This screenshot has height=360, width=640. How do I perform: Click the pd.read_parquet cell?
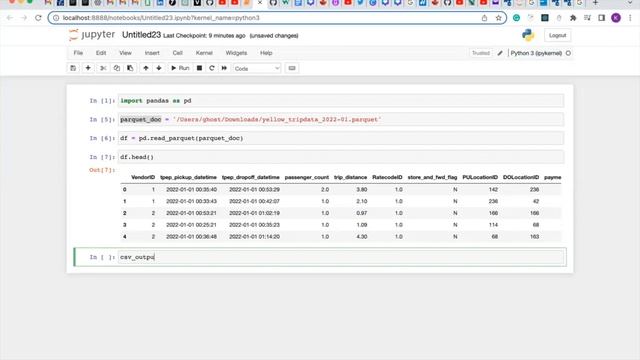341,138
